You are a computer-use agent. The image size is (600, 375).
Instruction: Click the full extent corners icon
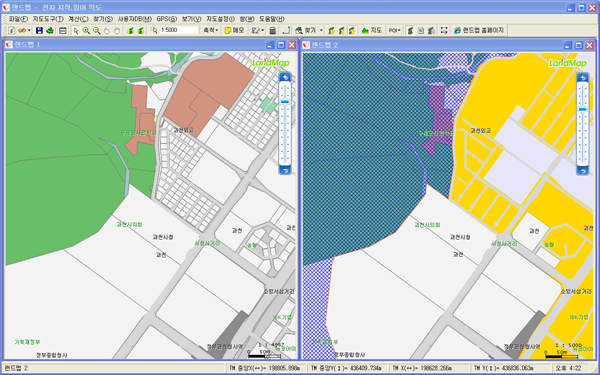pos(444,30)
